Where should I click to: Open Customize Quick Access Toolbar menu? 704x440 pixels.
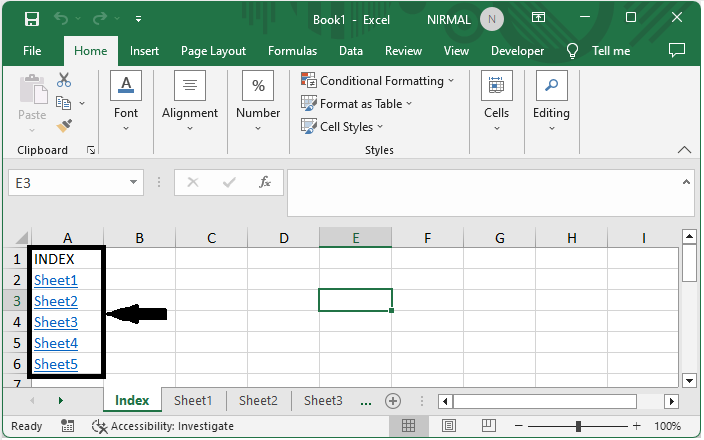pos(138,19)
